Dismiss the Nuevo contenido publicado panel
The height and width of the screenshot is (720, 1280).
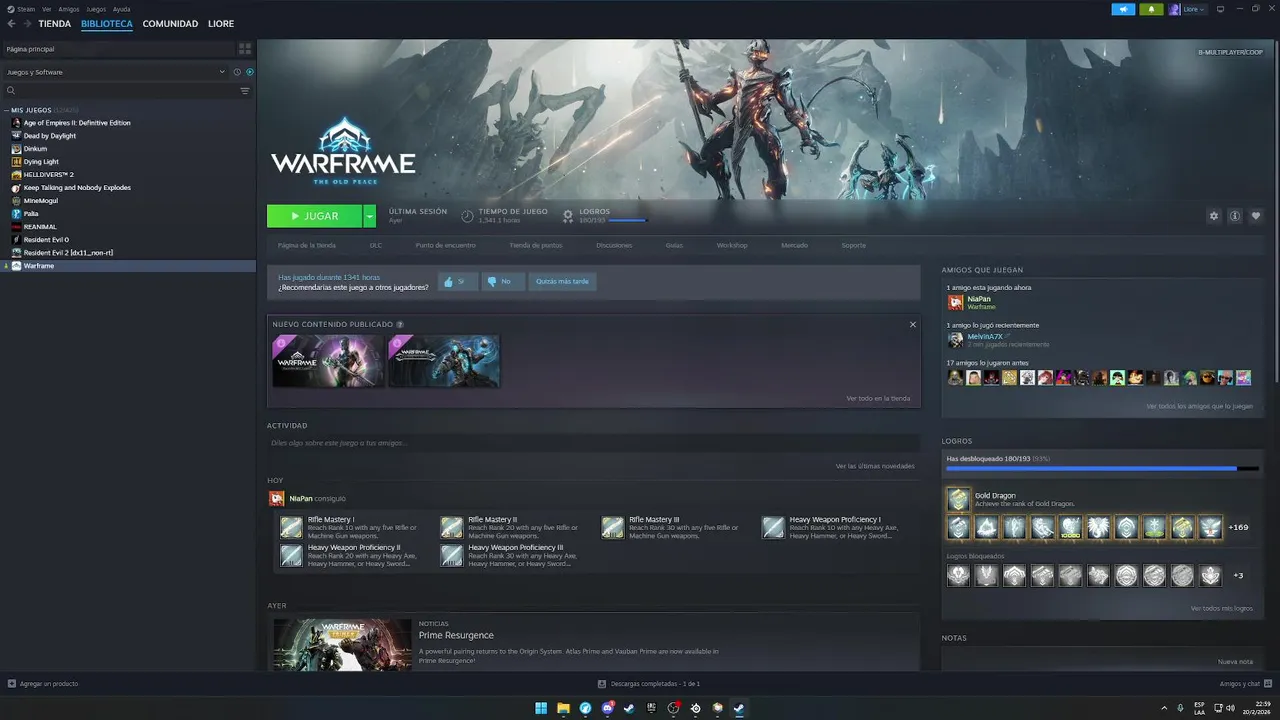coord(912,324)
